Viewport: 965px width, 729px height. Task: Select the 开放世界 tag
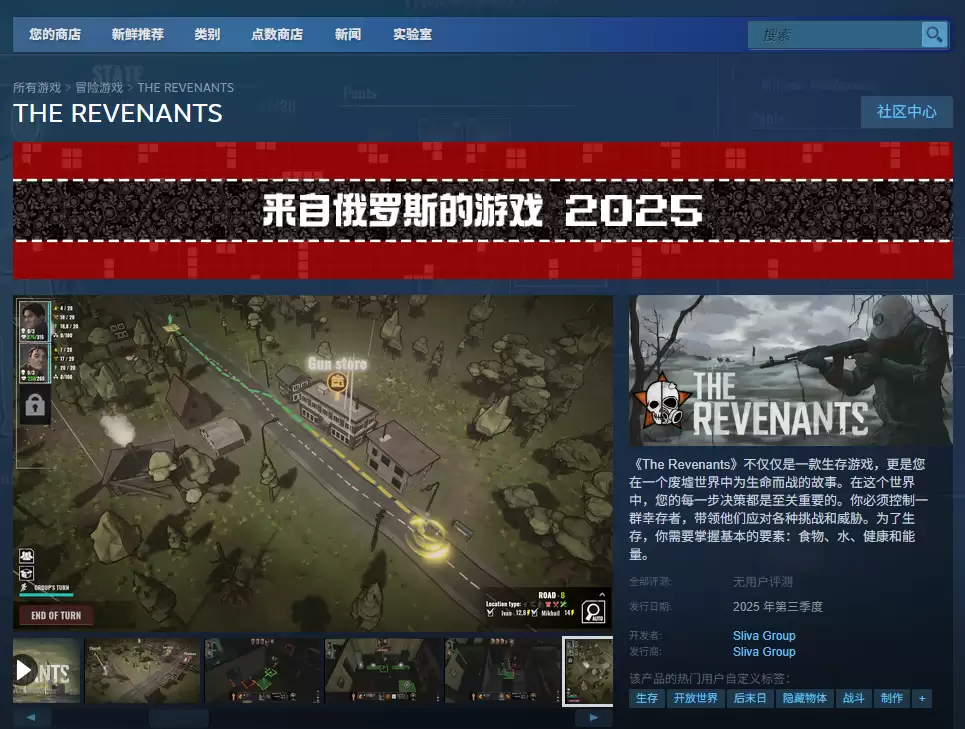tap(695, 698)
